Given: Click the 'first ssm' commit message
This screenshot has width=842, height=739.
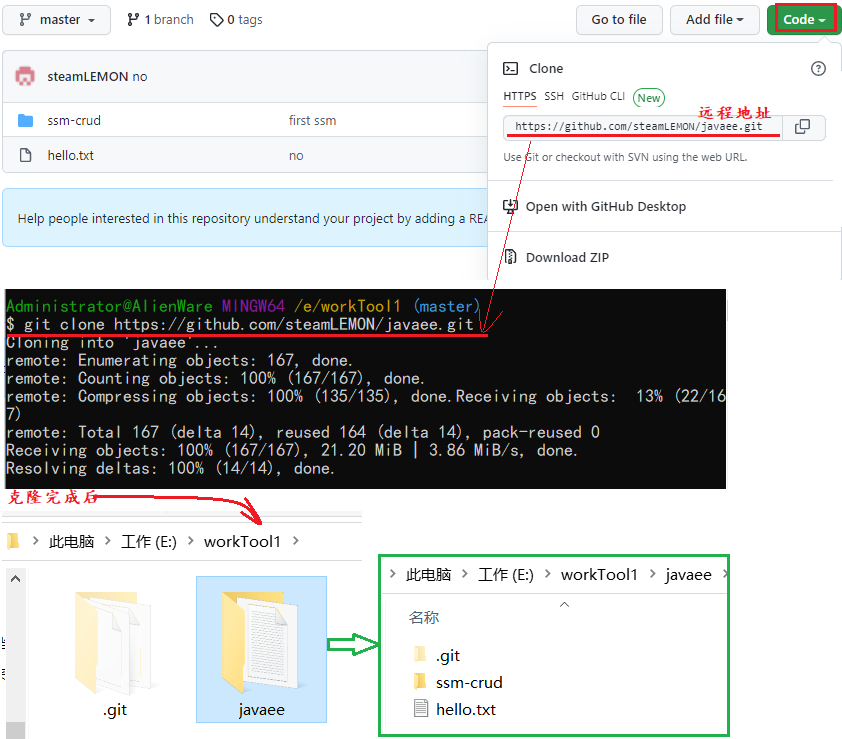Looking at the screenshot, I should click(x=313, y=120).
